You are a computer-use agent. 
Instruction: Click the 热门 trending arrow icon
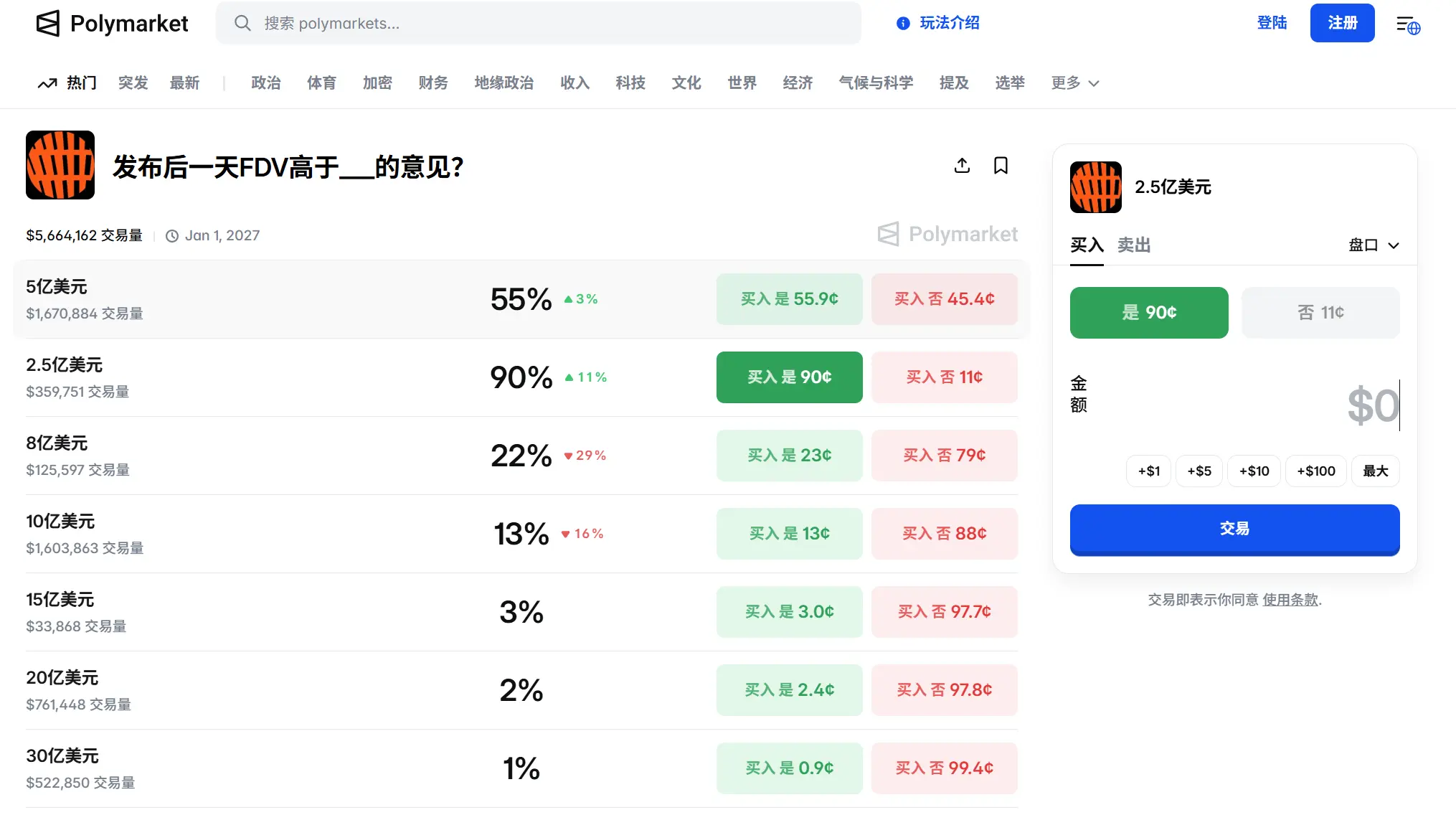(x=47, y=83)
